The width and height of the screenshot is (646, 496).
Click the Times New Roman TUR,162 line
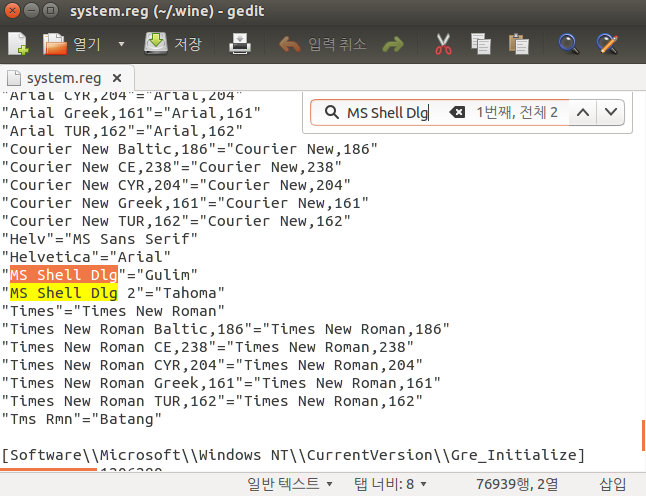coord(212,401)
